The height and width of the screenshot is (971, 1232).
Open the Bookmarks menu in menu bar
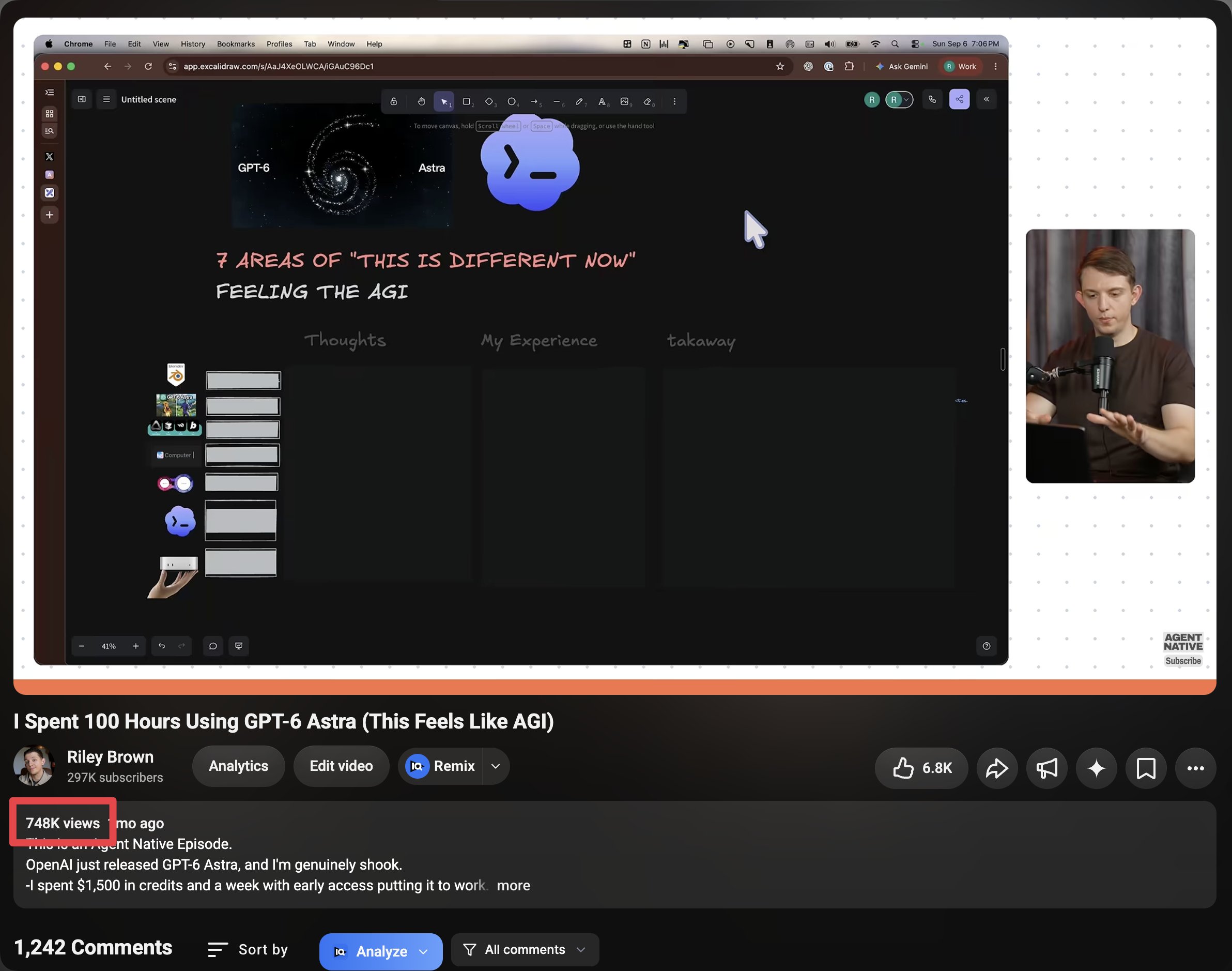(236, 44)
